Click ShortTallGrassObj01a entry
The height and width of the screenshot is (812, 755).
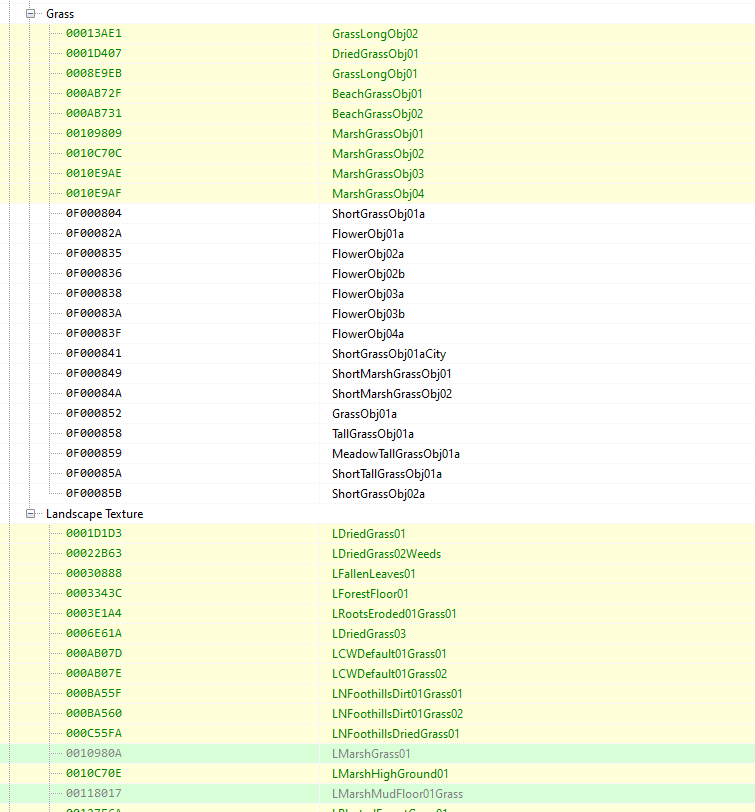click(387, 474)
